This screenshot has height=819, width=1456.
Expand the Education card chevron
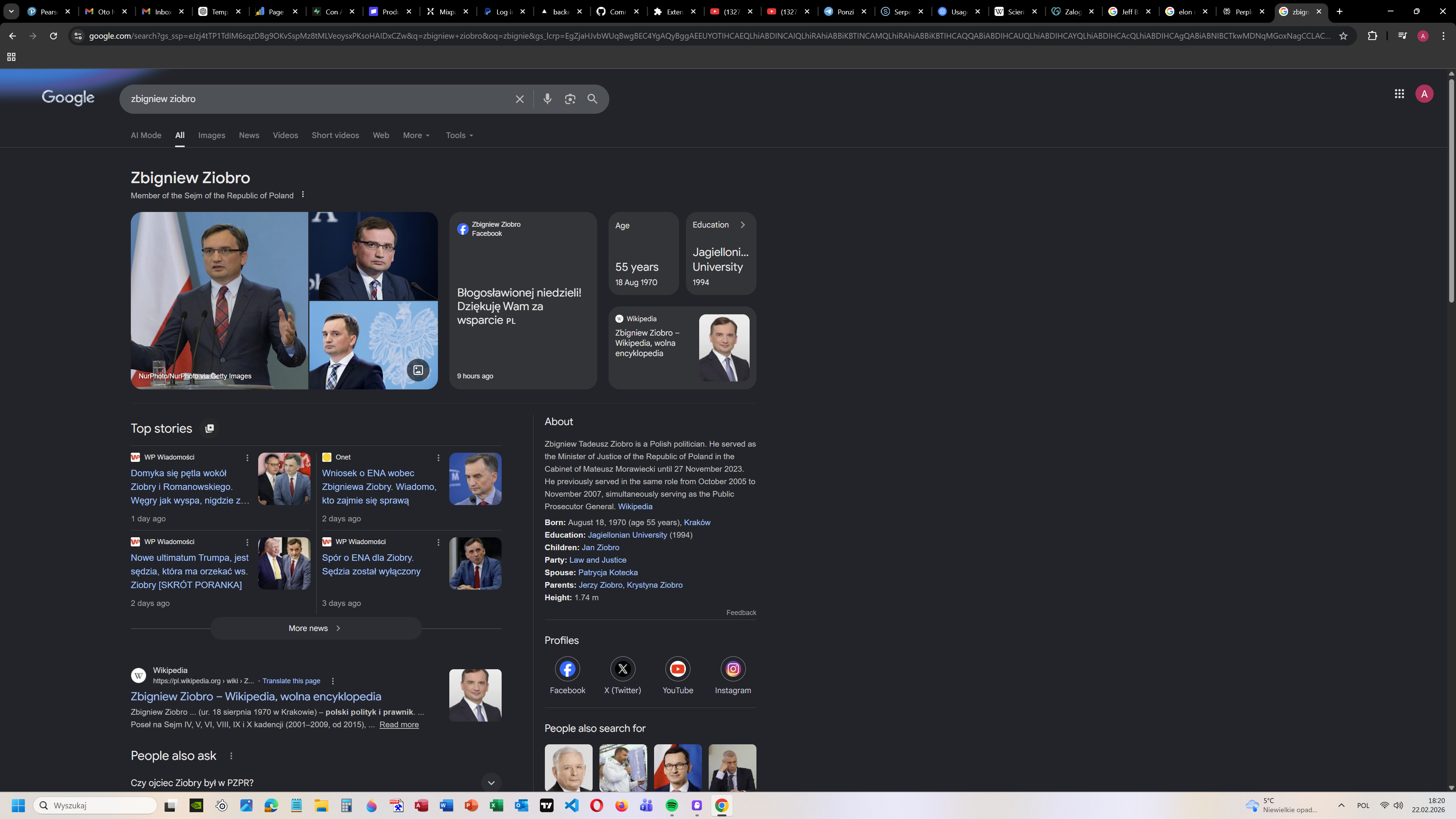(743, 225)
